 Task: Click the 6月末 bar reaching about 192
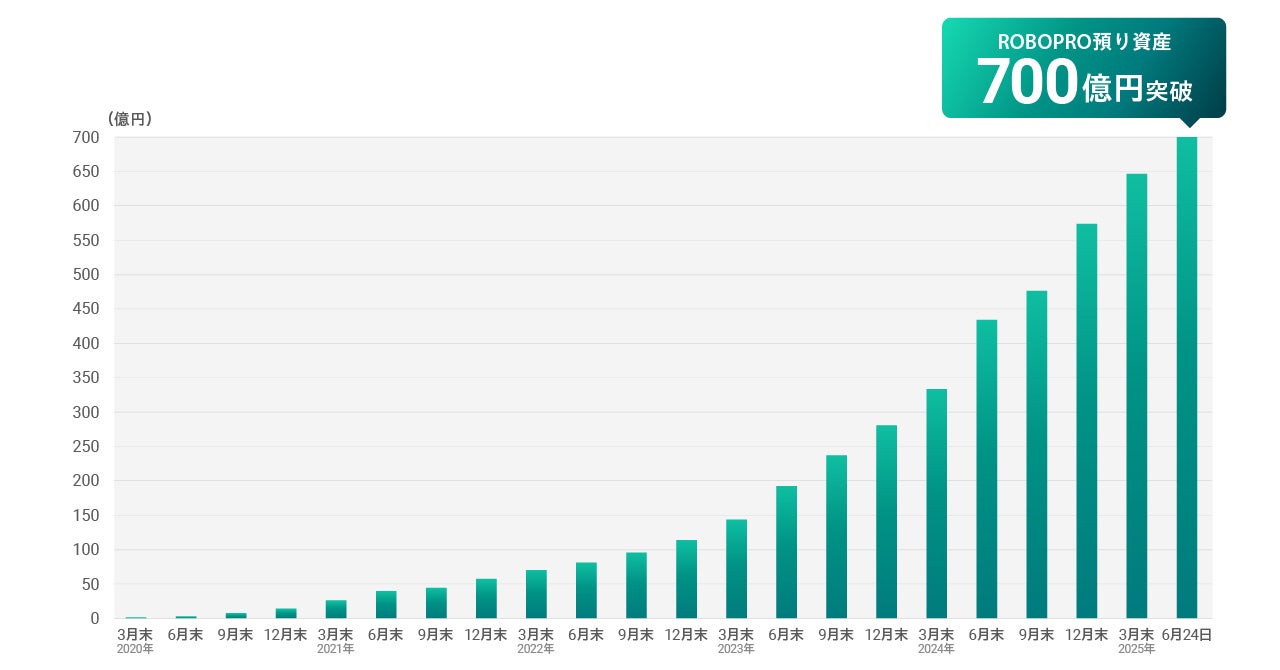(x=786, y=552)
